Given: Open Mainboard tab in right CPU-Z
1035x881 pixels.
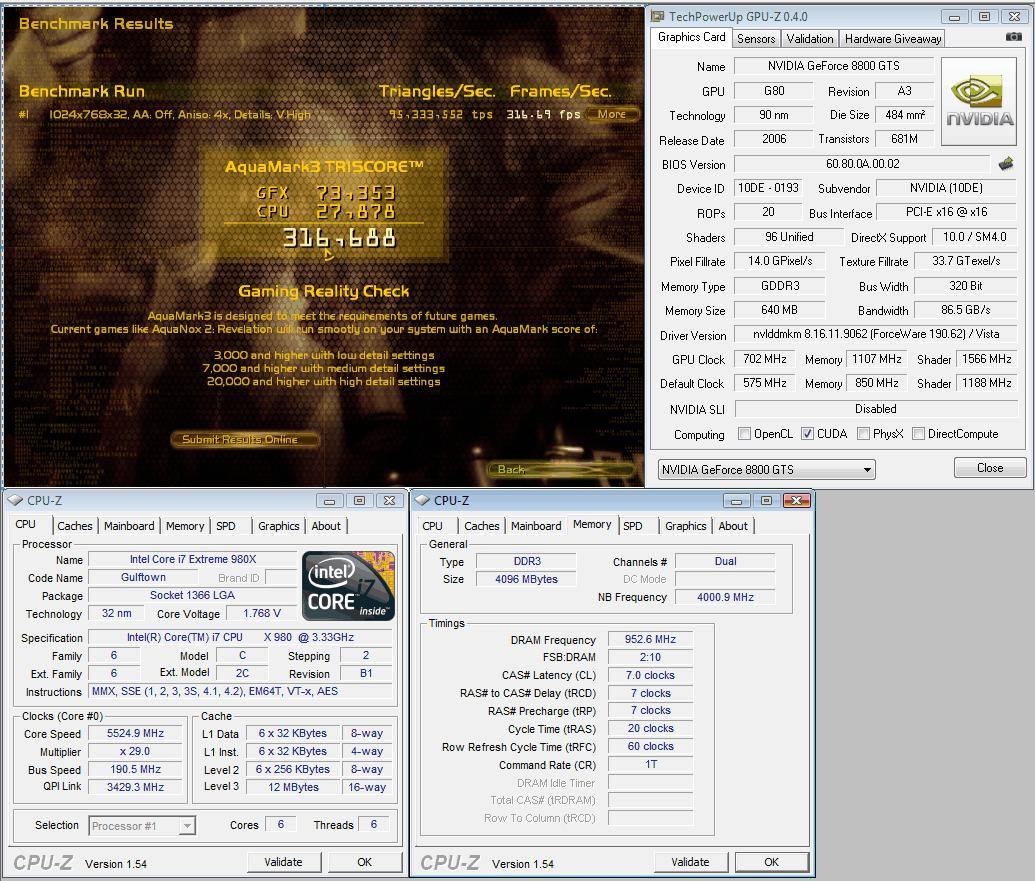Looking at the screenshot, I should (x=536, y=526).
